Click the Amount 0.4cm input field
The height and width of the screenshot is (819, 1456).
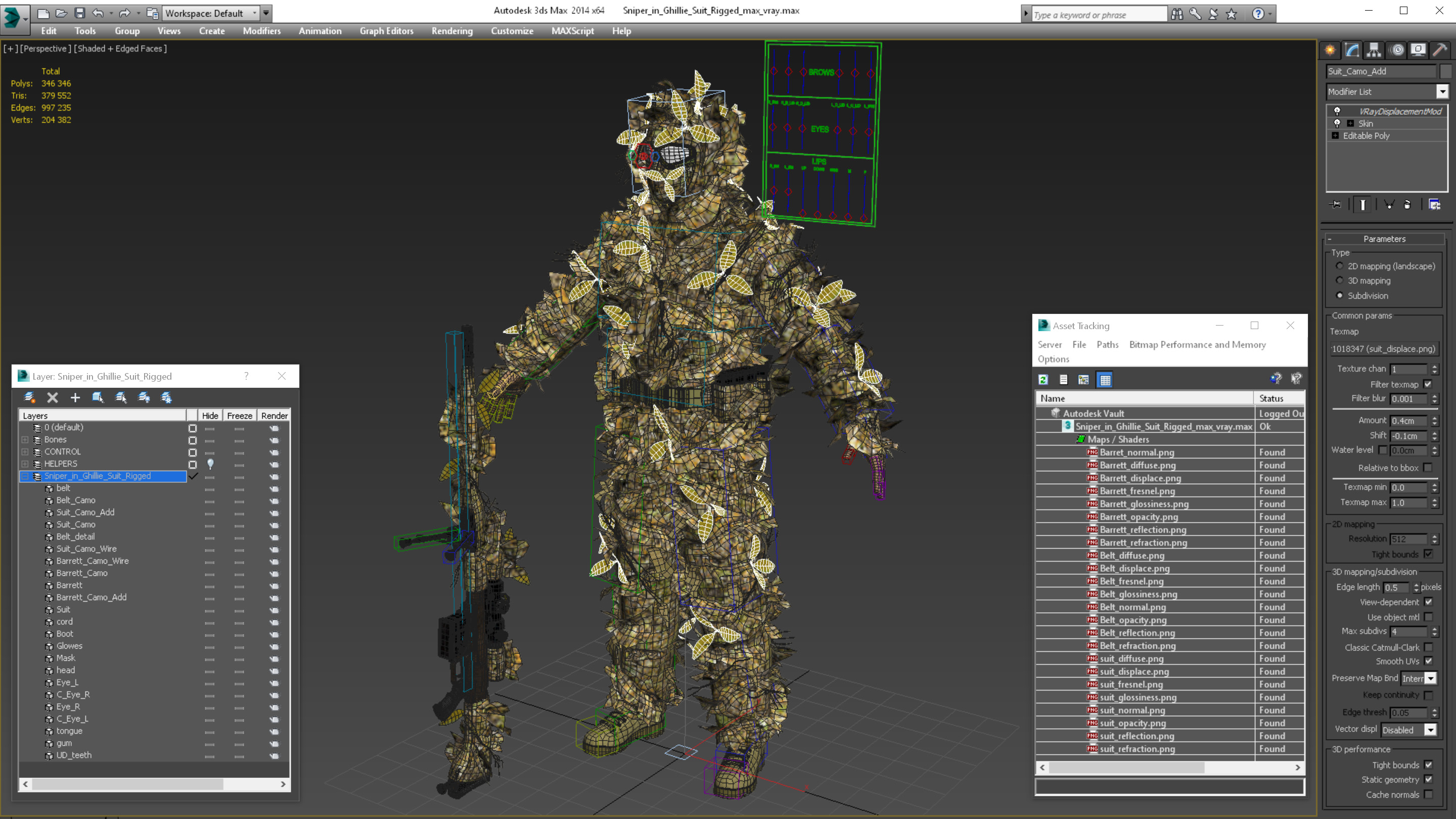[1409, 421]
